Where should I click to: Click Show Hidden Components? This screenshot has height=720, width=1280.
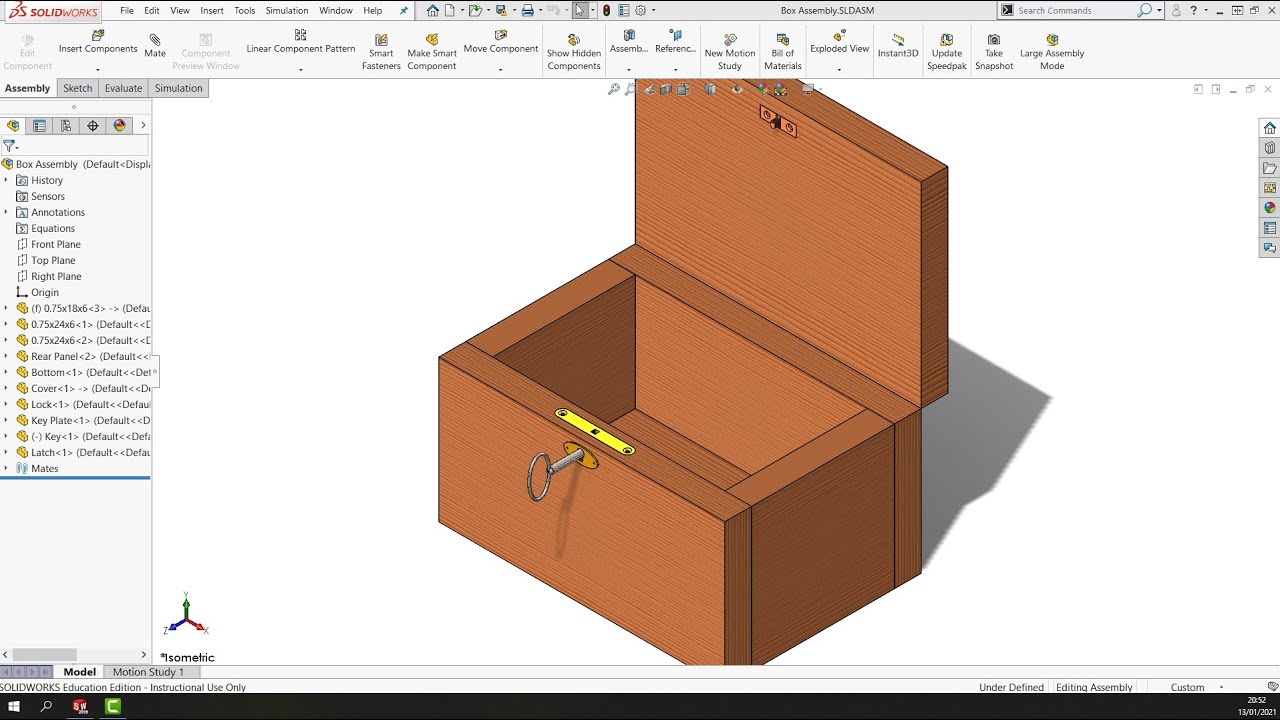(x=574, y=52)
